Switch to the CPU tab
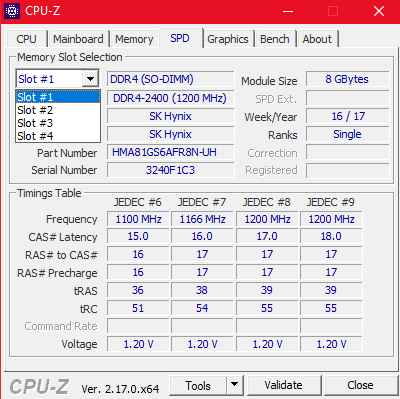The height and width of the screenshot is (399, 400). point(26,39)
